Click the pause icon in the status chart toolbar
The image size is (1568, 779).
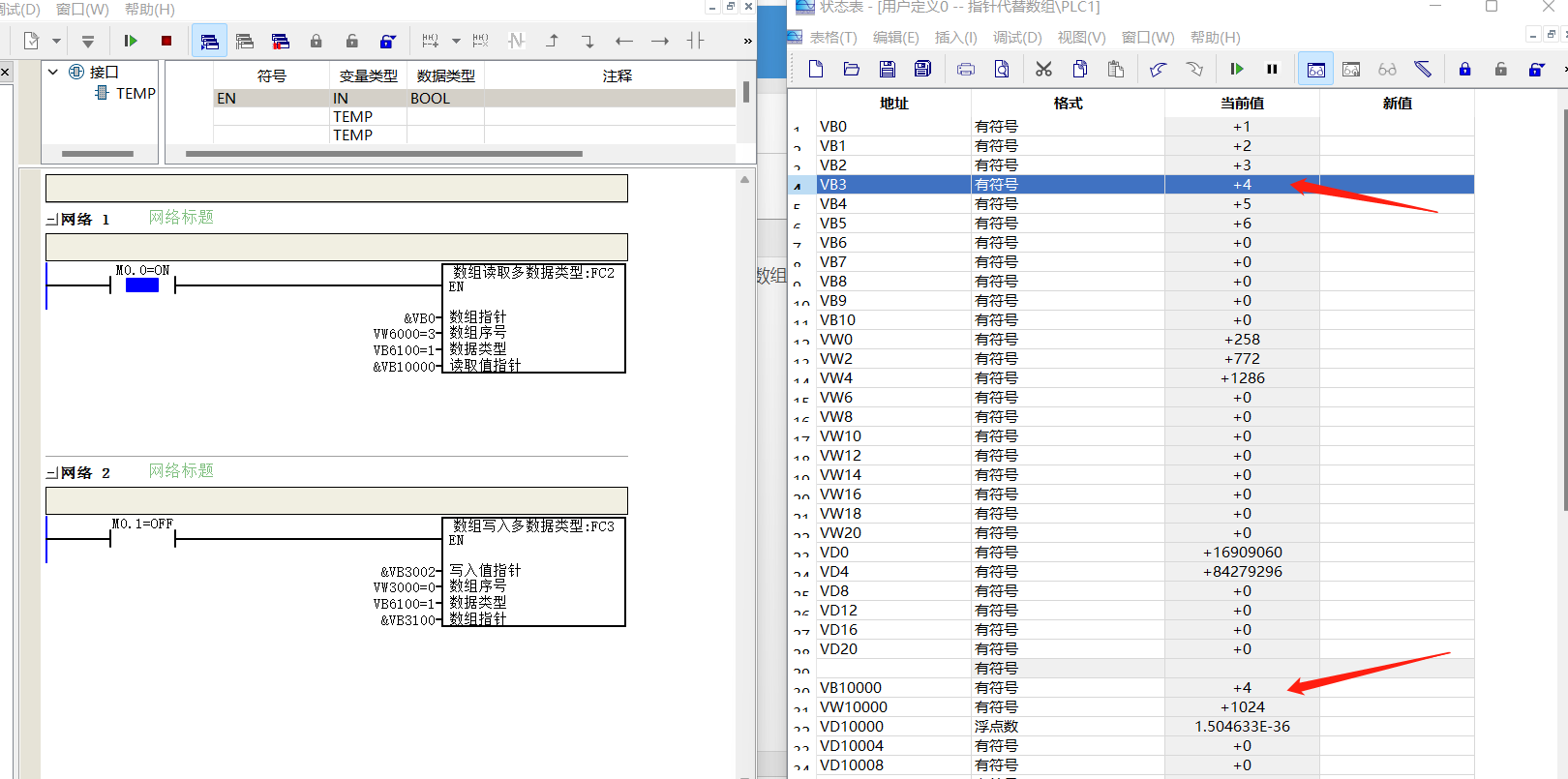(x=1272, y=69)
